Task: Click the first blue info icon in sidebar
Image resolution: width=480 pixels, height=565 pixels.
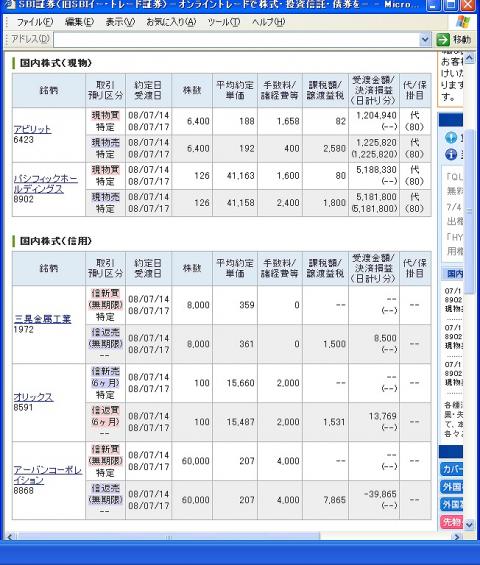Action: click(x=451, y=137)
